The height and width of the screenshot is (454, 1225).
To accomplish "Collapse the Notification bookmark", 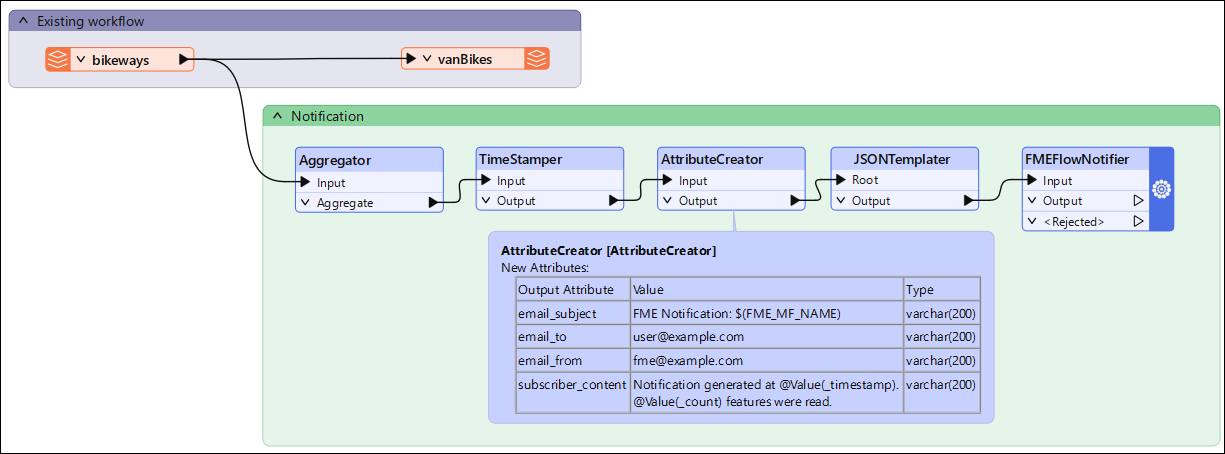I will click(278, 117).
